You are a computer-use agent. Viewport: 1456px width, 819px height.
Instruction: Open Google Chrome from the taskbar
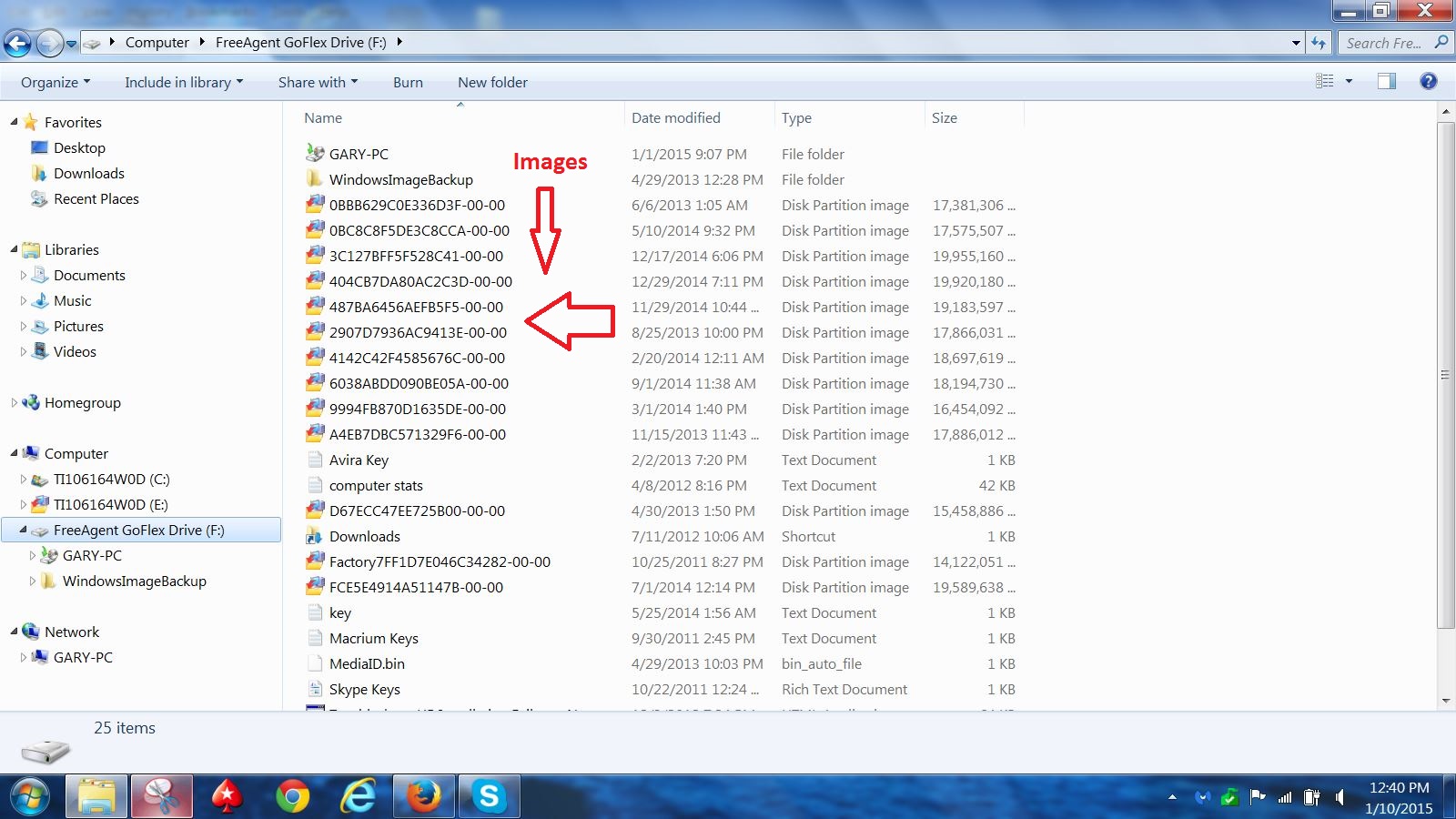coord(292,797)
